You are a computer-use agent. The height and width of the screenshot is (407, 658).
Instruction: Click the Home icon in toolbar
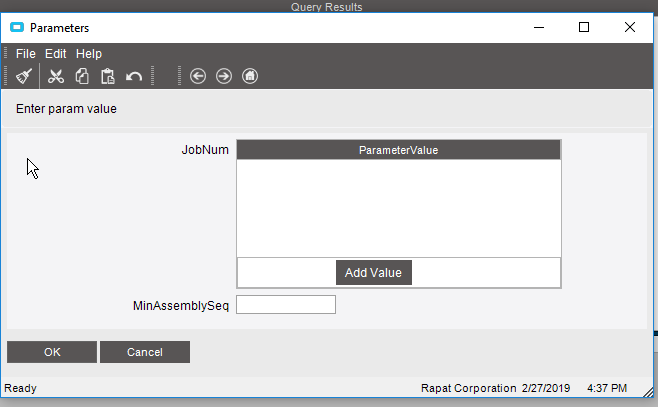250,76
